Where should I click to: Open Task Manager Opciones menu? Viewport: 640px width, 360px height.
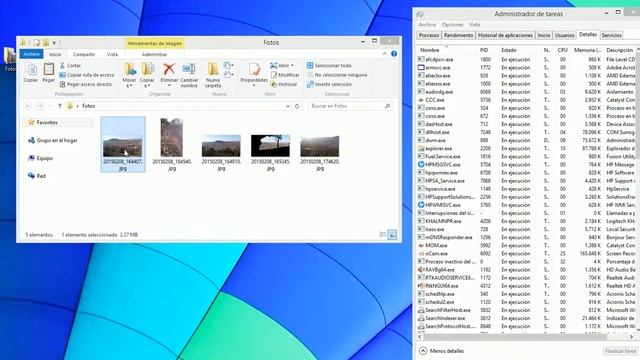click(452, 25)
